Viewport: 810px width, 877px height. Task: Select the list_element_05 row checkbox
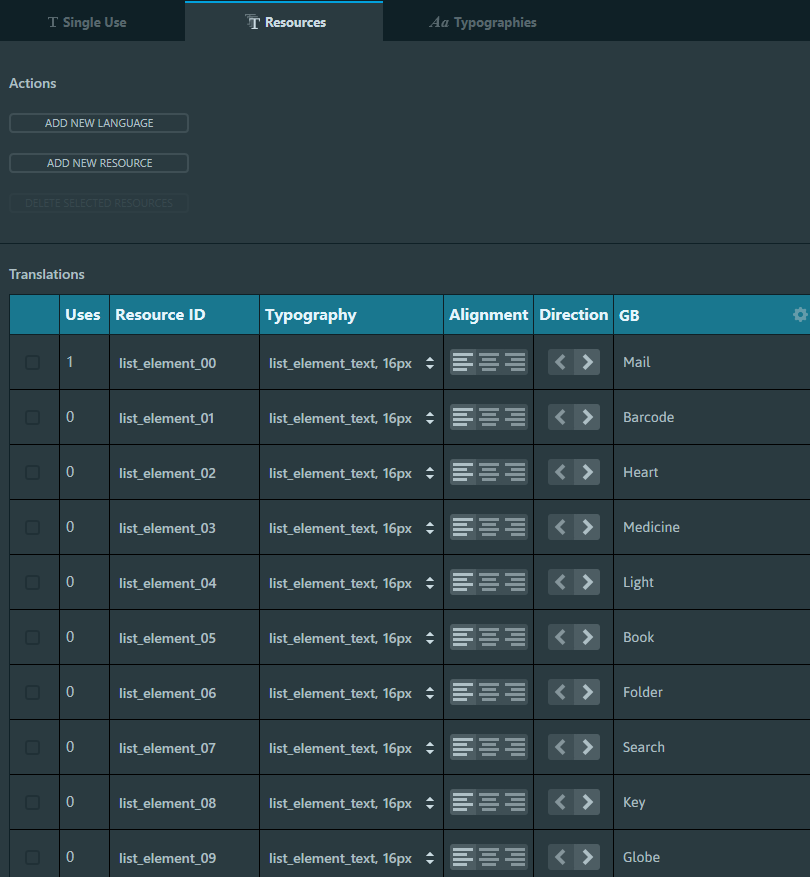[34, 637]
